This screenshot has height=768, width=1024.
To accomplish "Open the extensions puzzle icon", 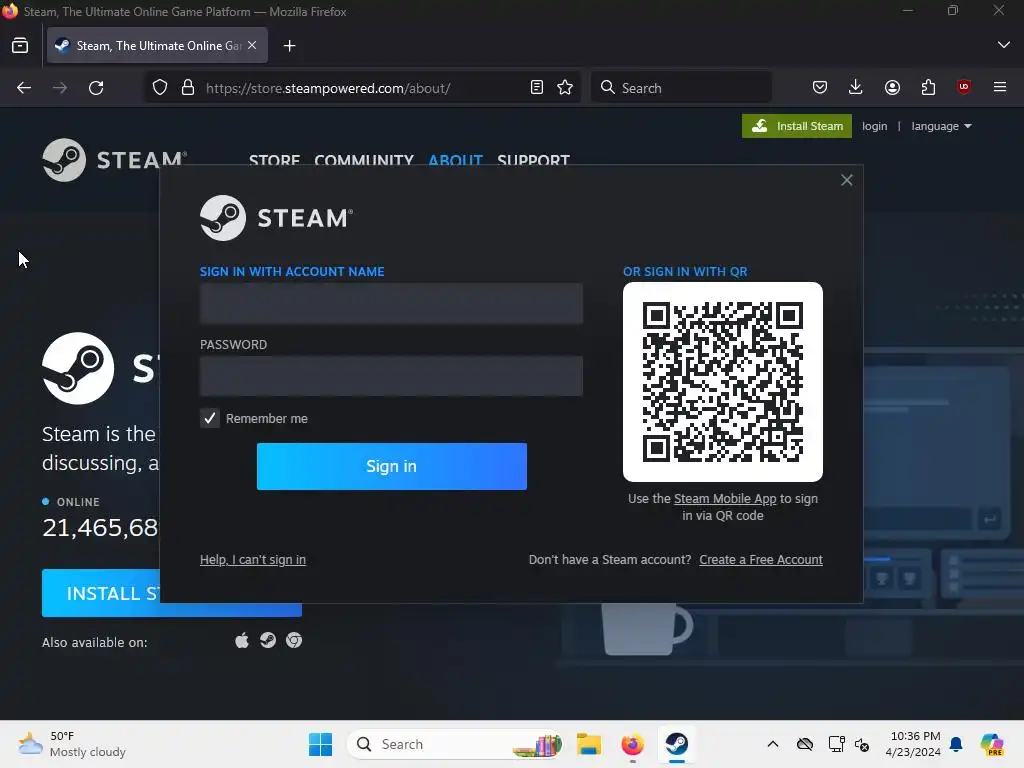I will [x=929, y=88].
